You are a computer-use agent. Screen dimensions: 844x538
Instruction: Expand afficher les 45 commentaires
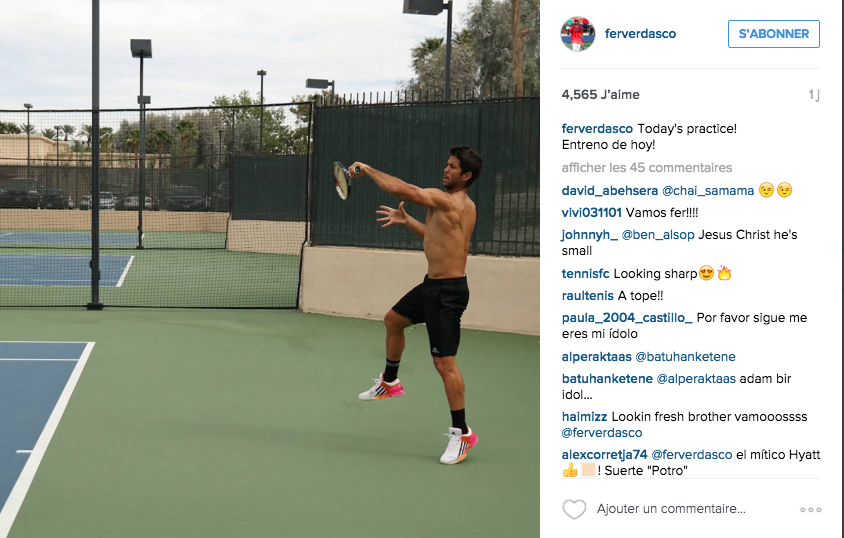[x=646, y=168]
